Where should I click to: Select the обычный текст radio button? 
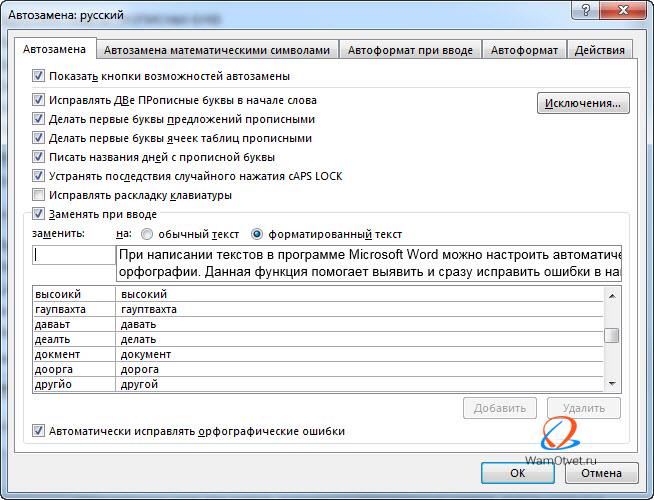tap(147, 234)
